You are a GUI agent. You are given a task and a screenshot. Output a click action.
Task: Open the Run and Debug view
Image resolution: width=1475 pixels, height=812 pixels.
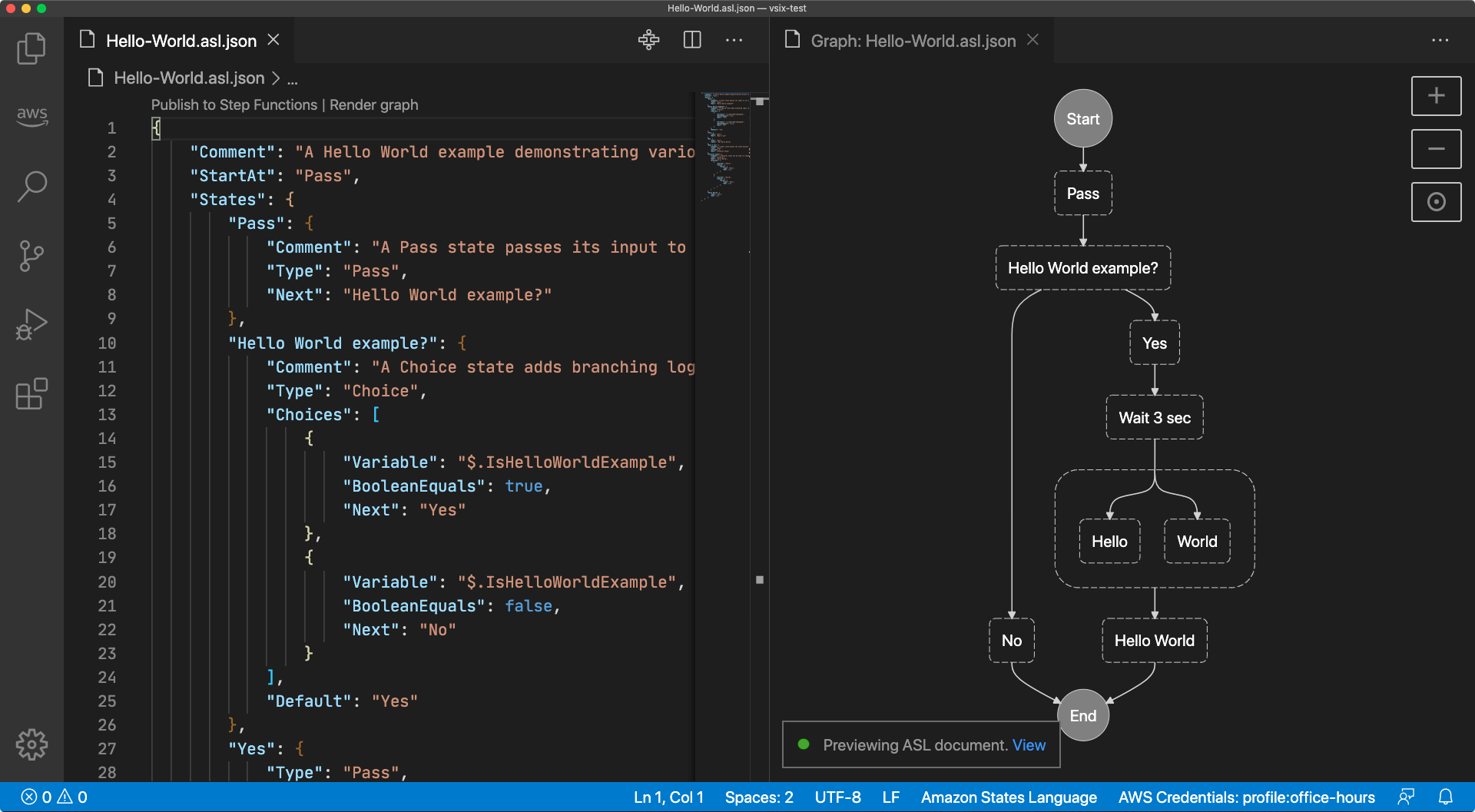(x=31, y=325)
